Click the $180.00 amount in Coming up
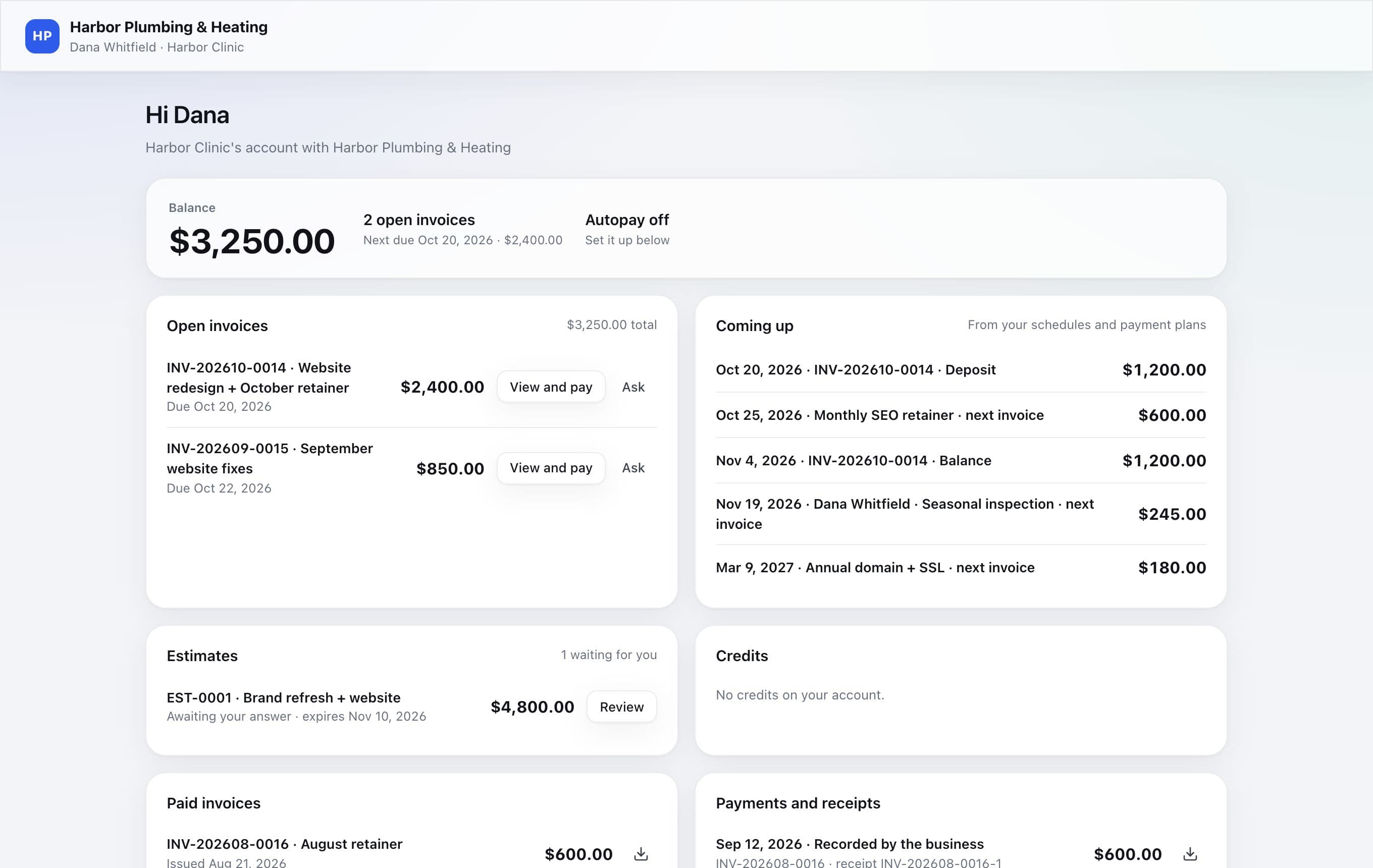The height and width of the screenshot is (868, 1373). [1172, 568]
